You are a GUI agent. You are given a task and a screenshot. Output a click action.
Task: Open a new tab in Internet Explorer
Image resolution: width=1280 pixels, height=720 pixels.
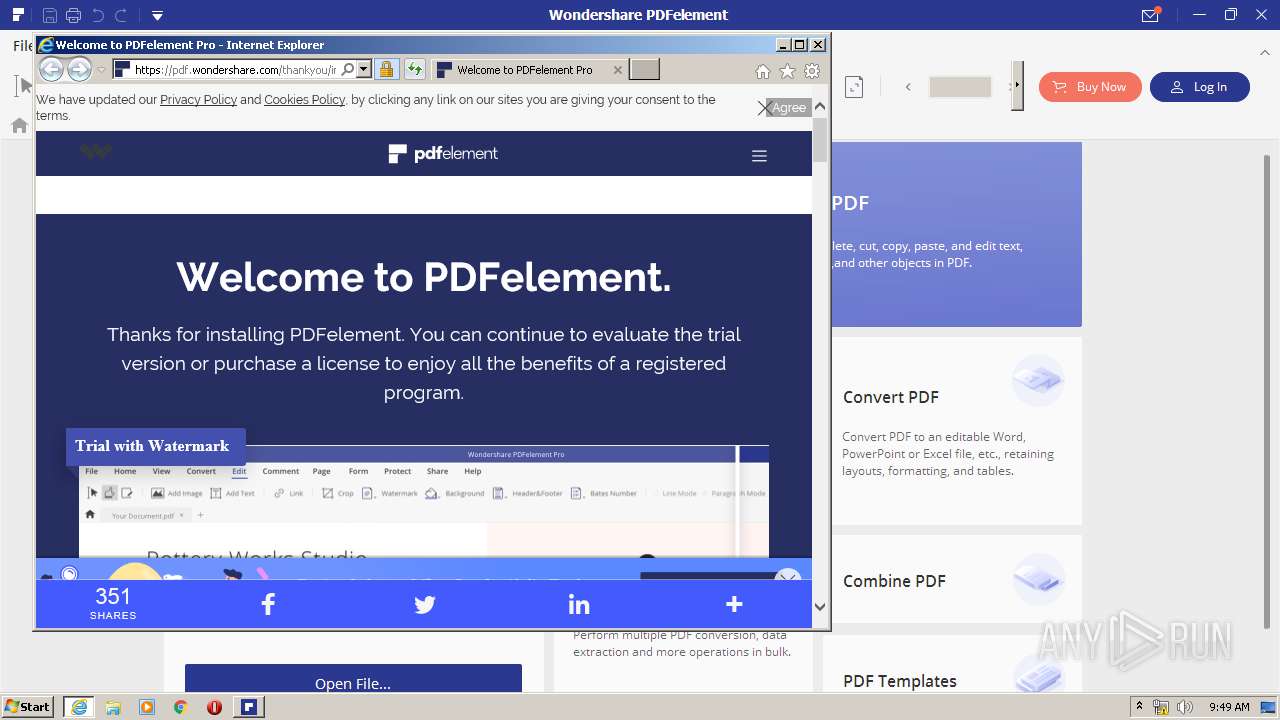coord(644,70)
